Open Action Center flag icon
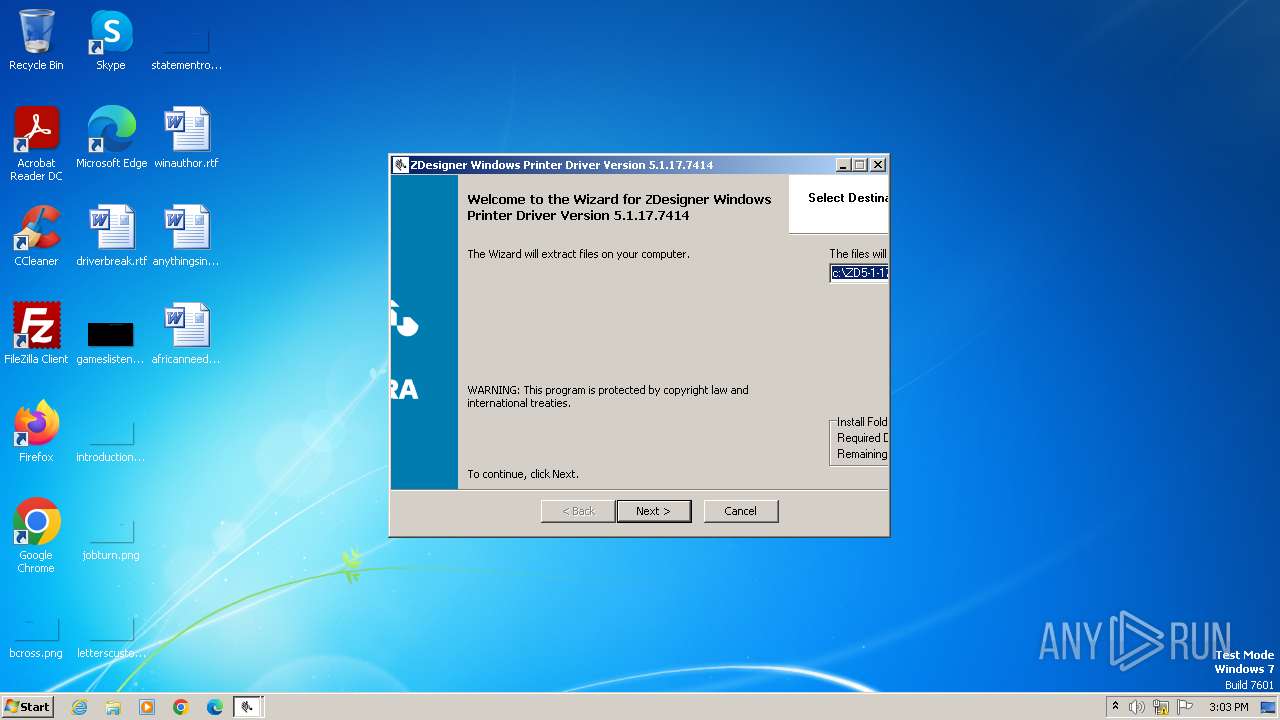The image size is (1280, 720). (x=1185, y=707)
